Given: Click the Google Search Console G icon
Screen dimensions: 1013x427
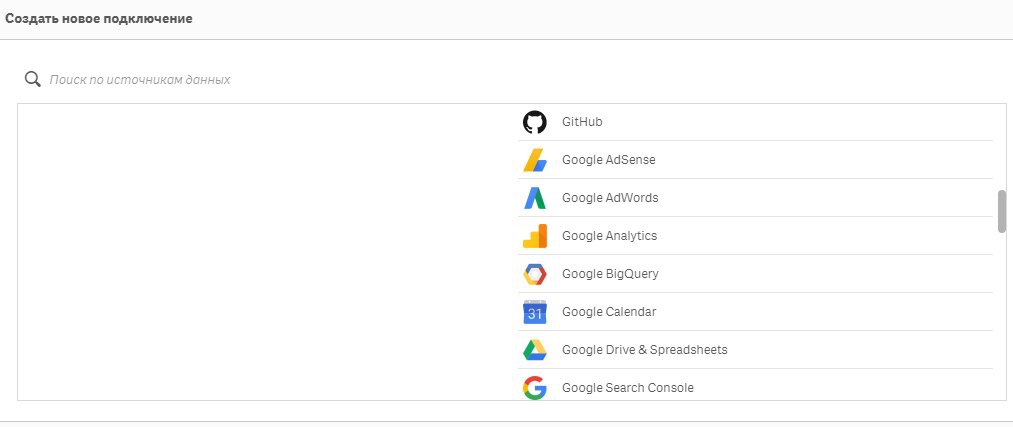Looking at the screenshot, I should [534, 388].
